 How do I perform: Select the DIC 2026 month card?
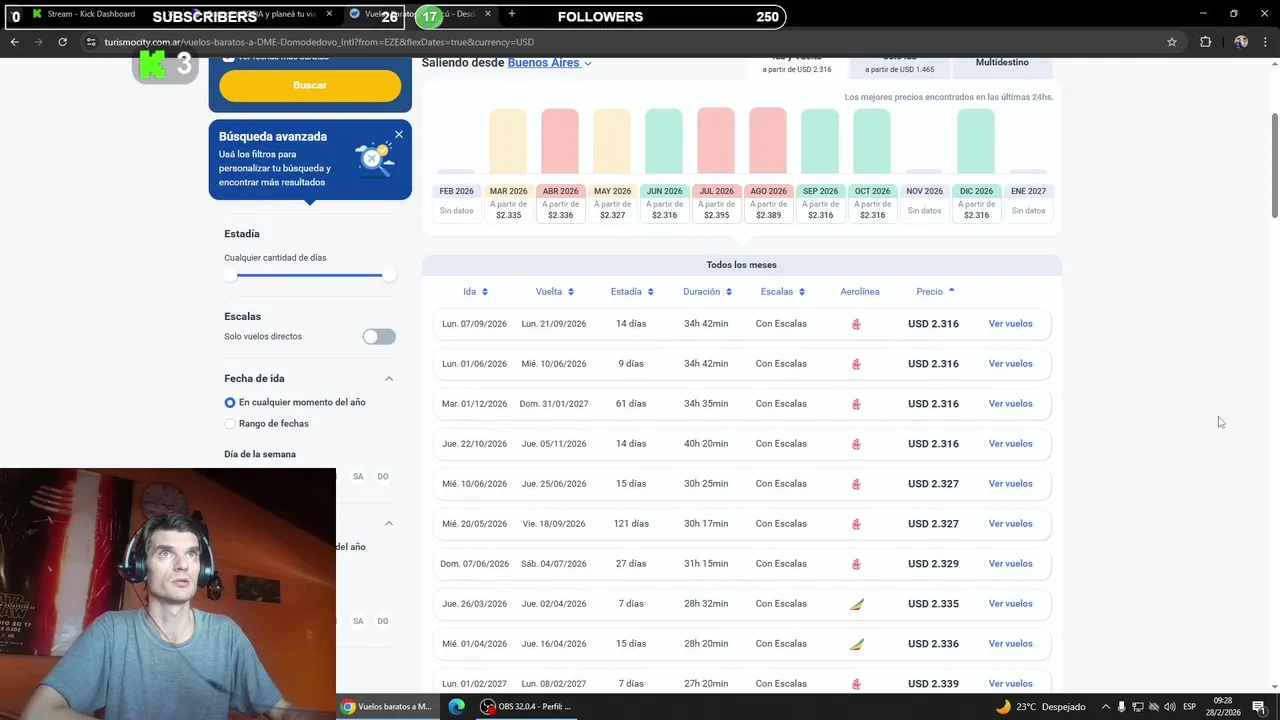click(x=976, y=203)
